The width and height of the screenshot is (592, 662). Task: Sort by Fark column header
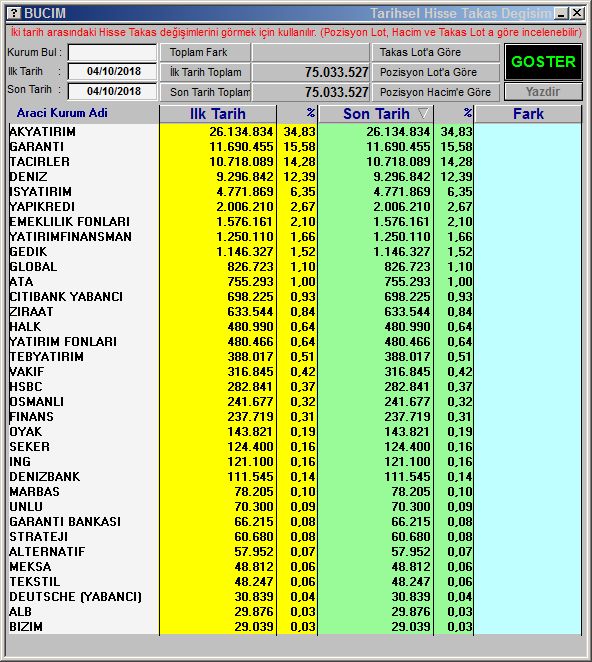click(528, 114)
